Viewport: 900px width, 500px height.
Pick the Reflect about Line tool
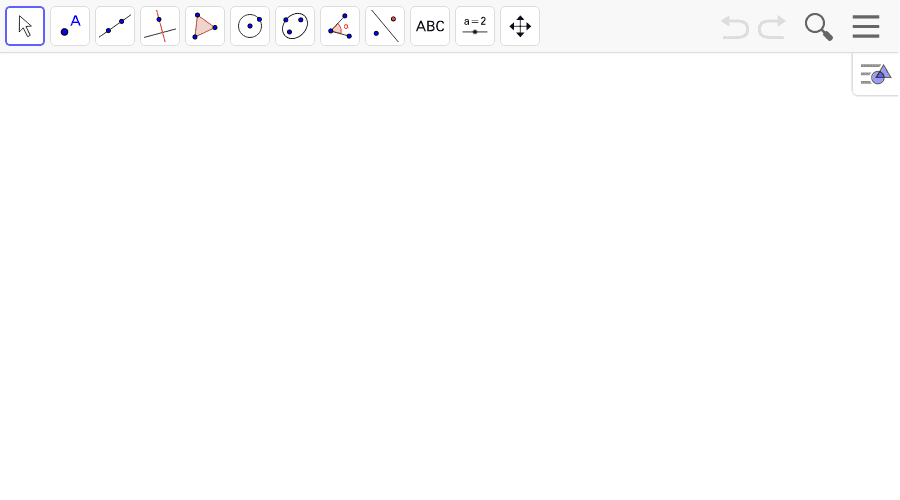pyautogui.click(x=385, y=26)
